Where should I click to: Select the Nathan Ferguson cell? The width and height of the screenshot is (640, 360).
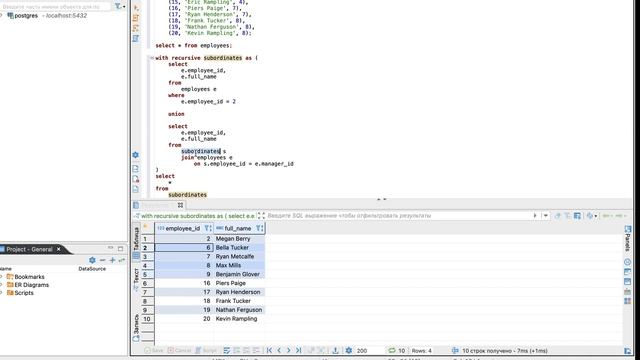[240, 310]
